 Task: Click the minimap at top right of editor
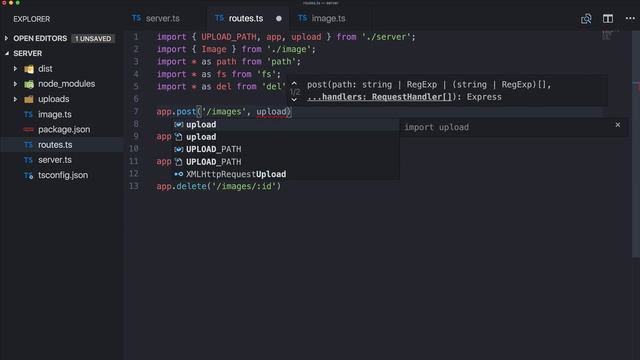[x=610, y=35]
